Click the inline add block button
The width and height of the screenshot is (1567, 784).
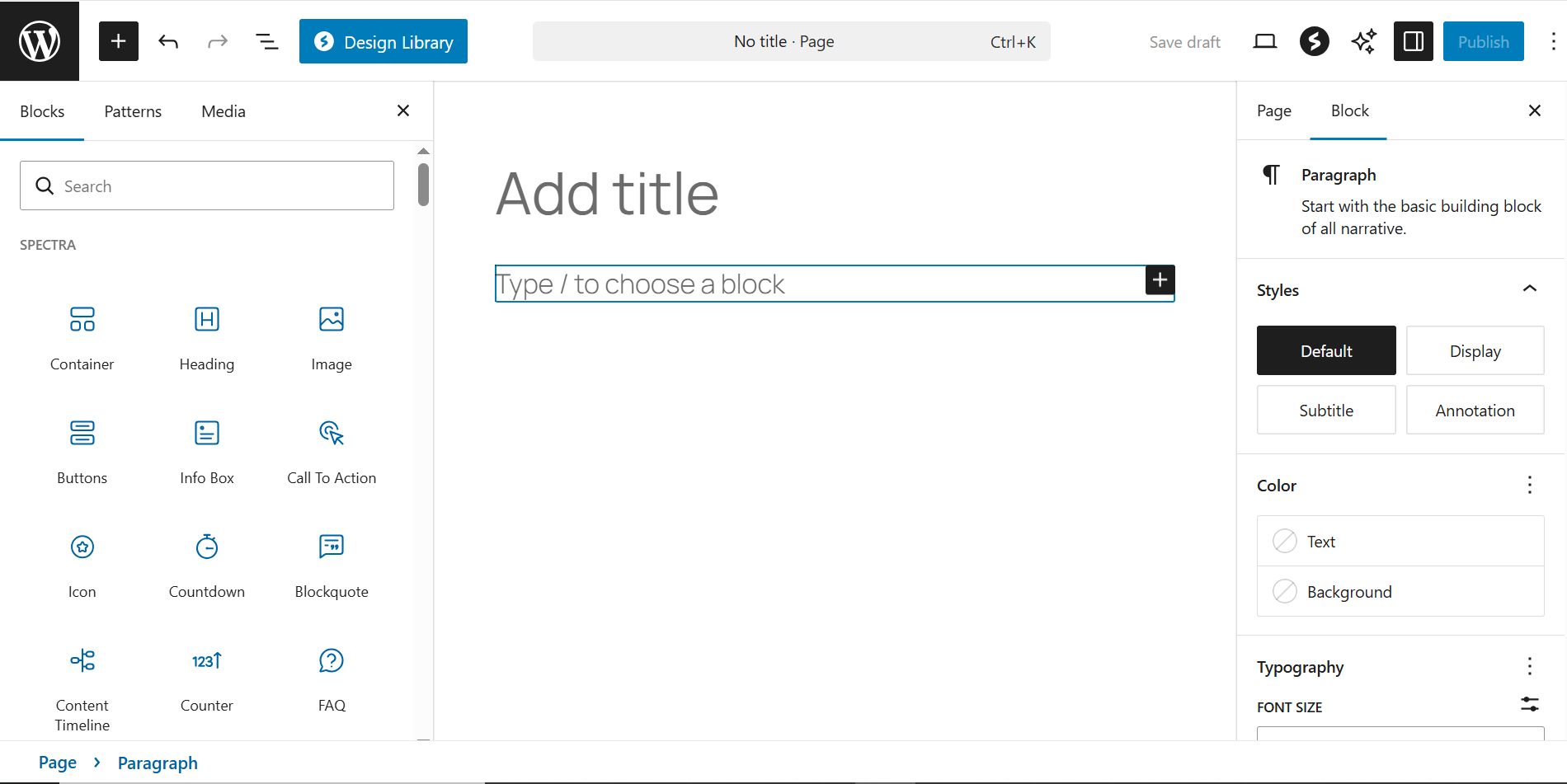(x=1160, y=280)
